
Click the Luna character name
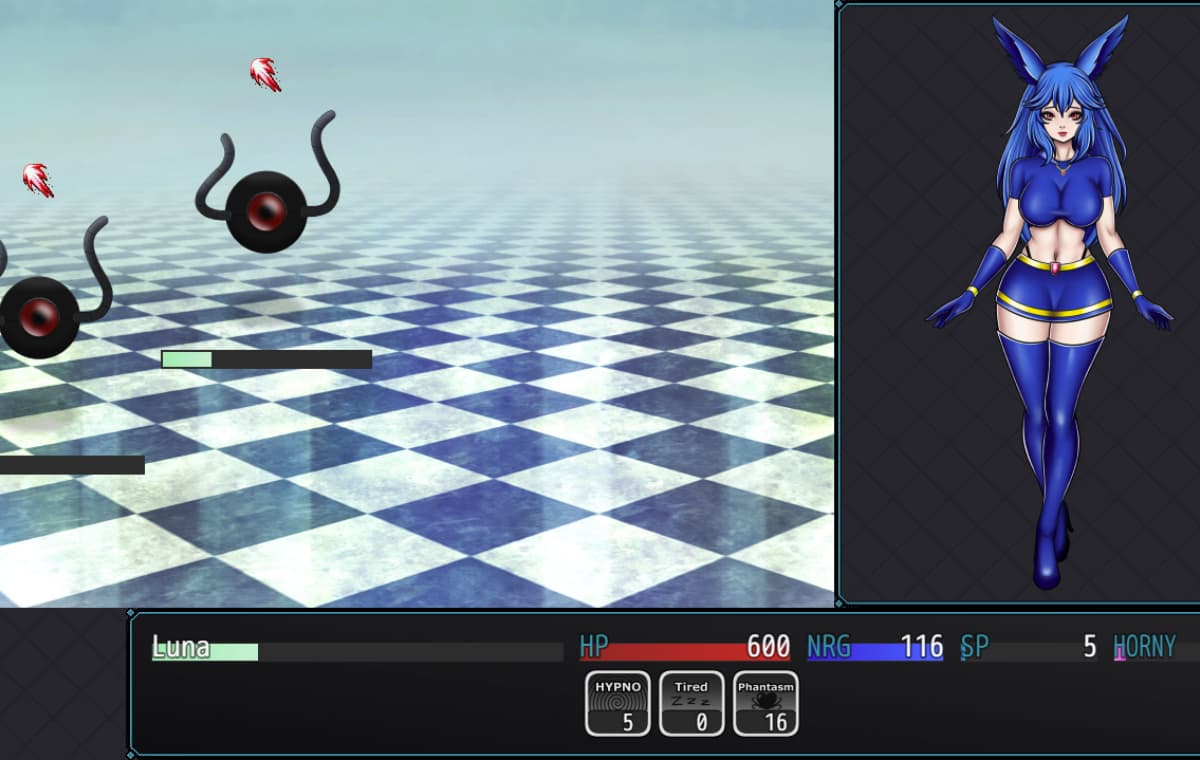tap(181, 647)
